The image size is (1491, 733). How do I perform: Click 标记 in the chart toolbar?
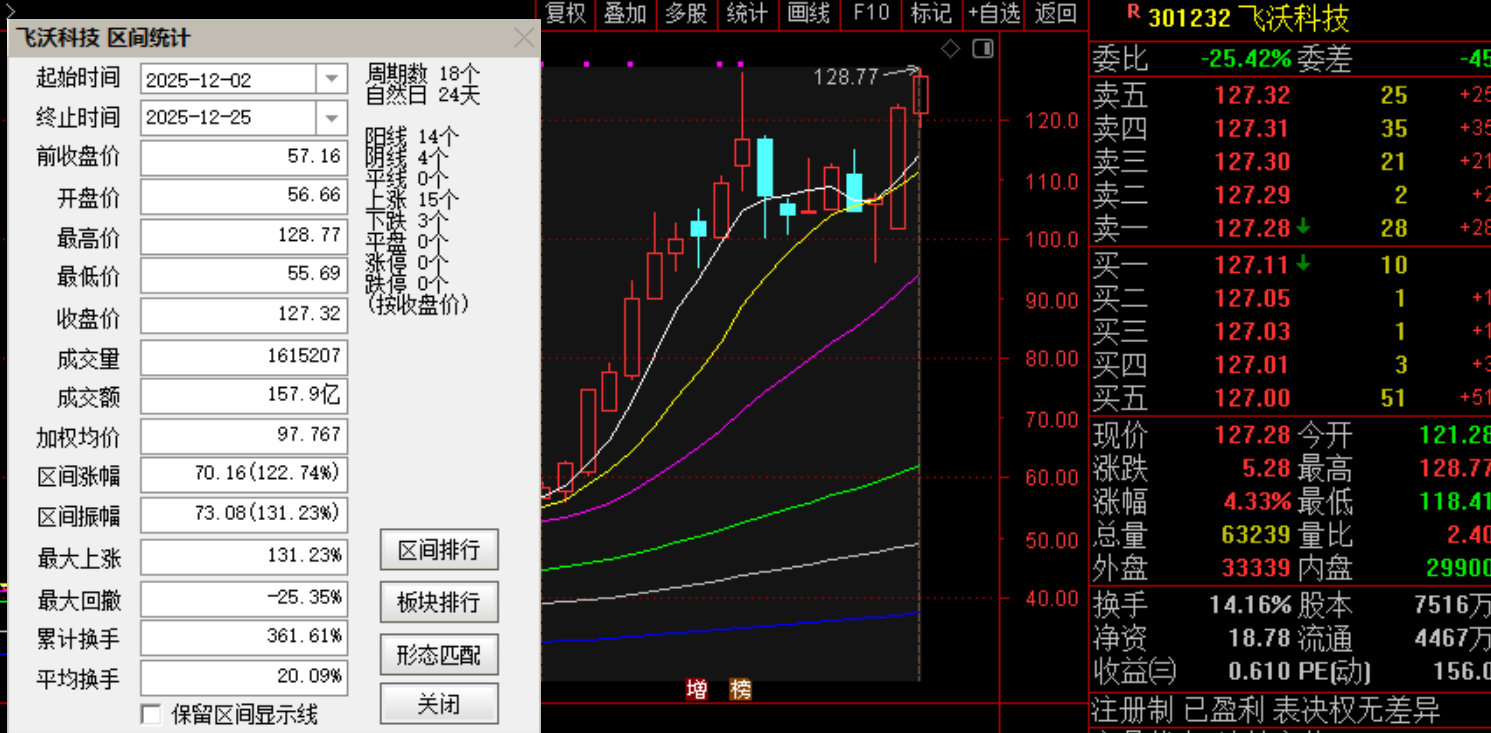pyautogui.click(x=931, y=13)
